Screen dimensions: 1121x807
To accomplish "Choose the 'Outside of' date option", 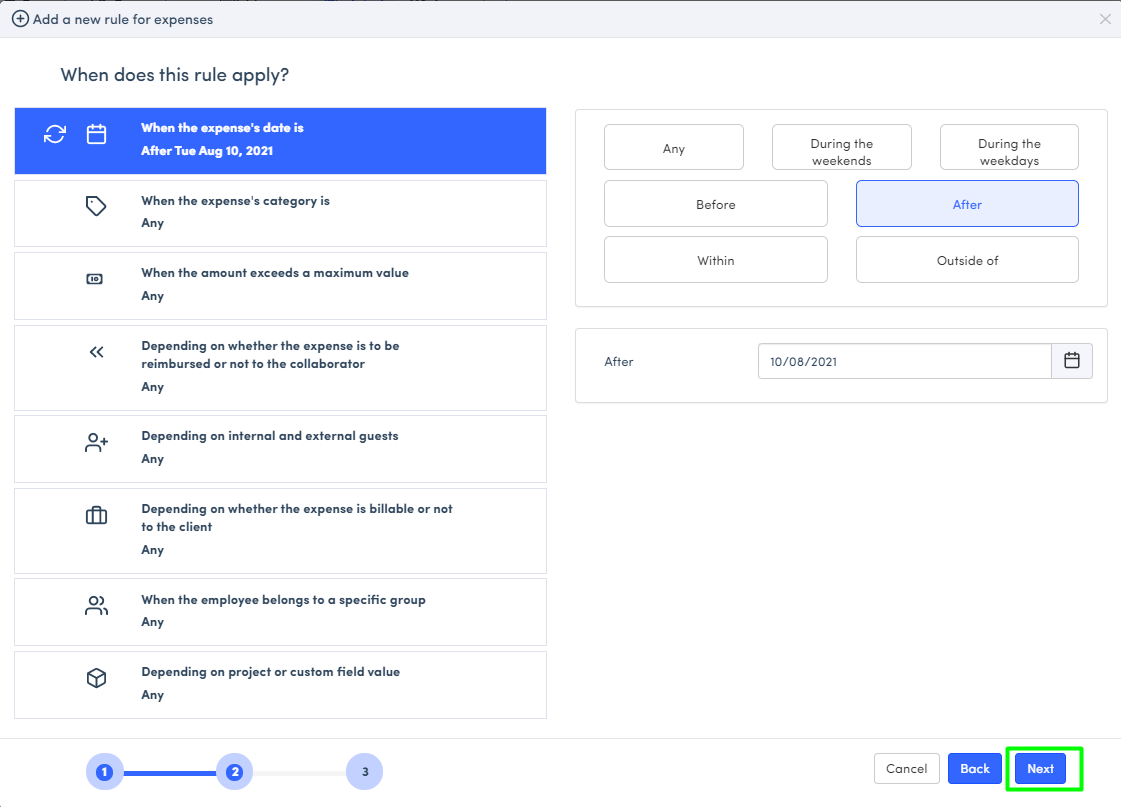I will pos(967,260).
